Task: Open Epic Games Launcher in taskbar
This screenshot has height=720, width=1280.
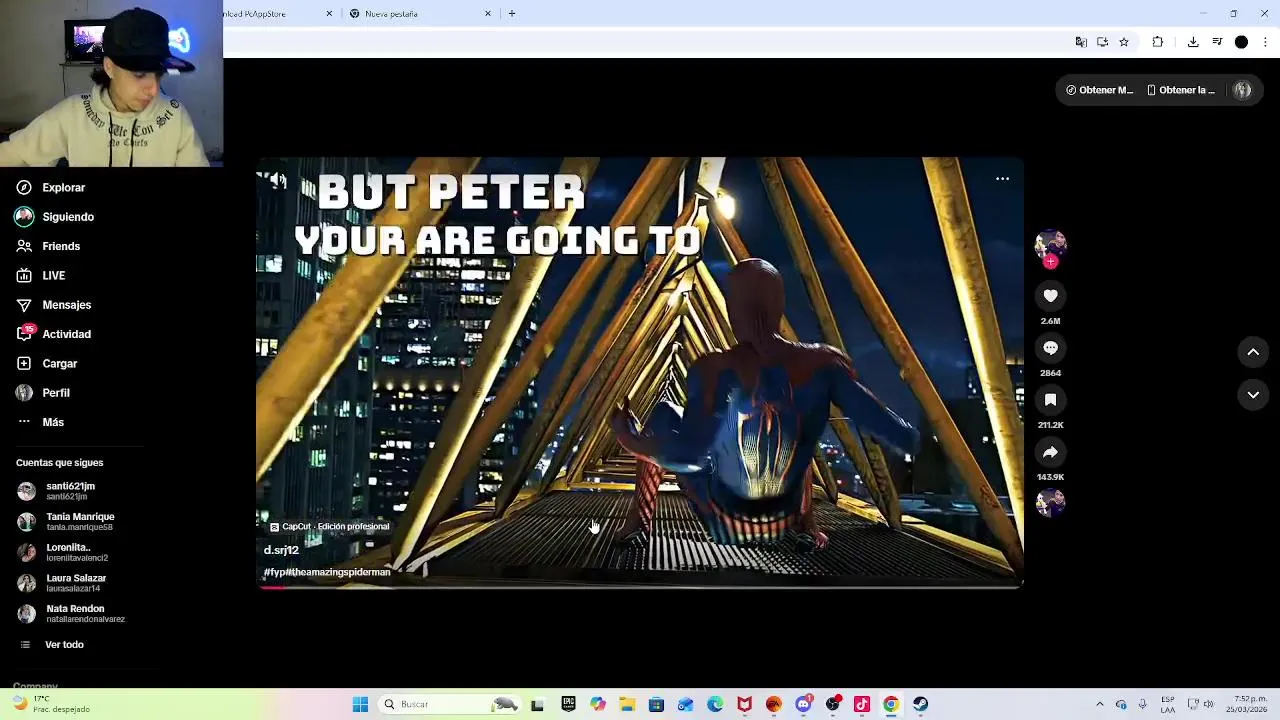Action: [568, 704]
